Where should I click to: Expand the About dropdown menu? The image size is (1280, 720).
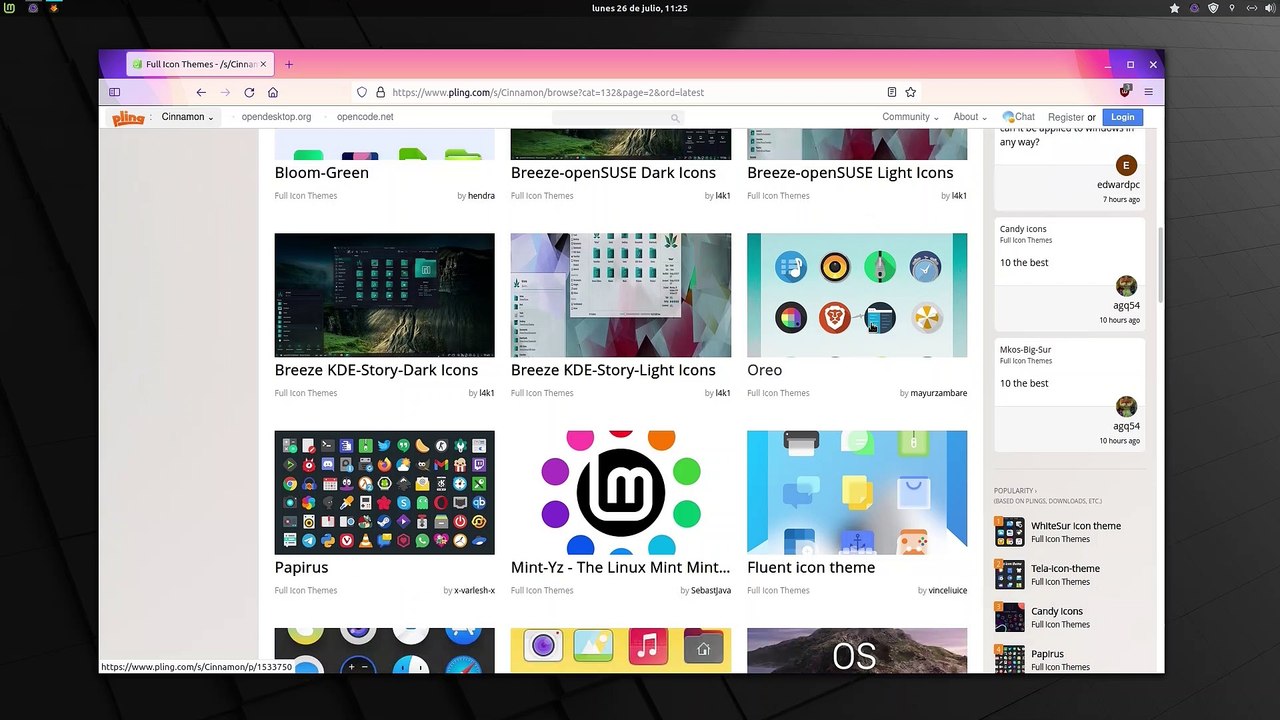(970, 117)
